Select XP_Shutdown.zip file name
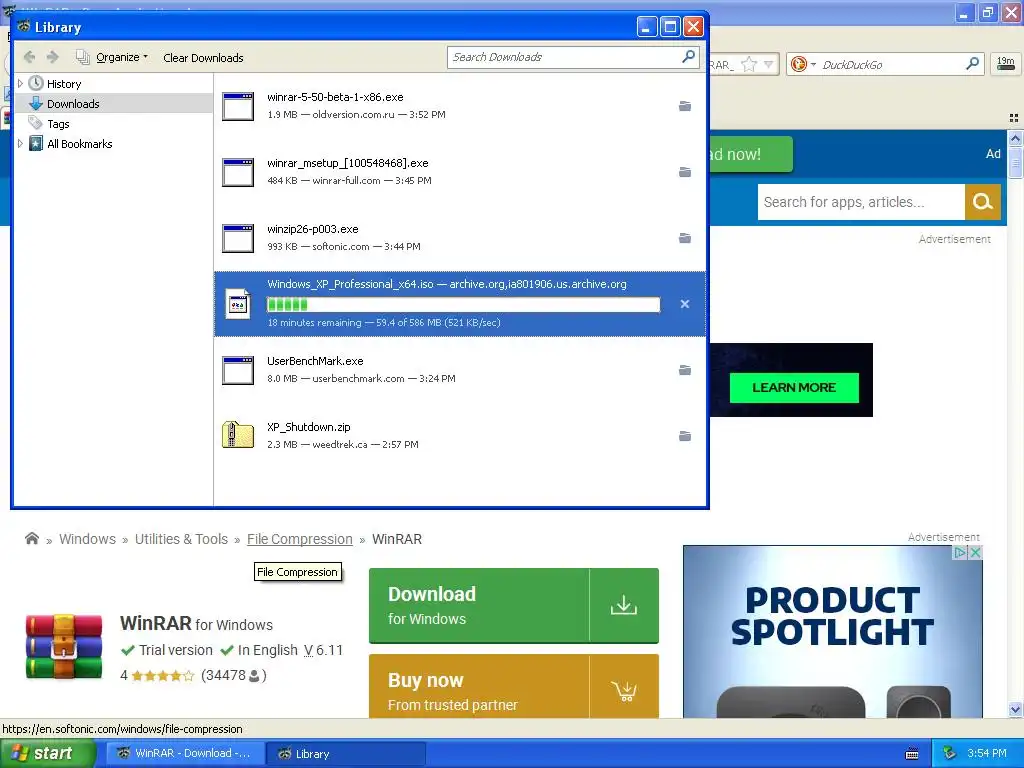The image size is (1024, 768). tap(308, 427)
